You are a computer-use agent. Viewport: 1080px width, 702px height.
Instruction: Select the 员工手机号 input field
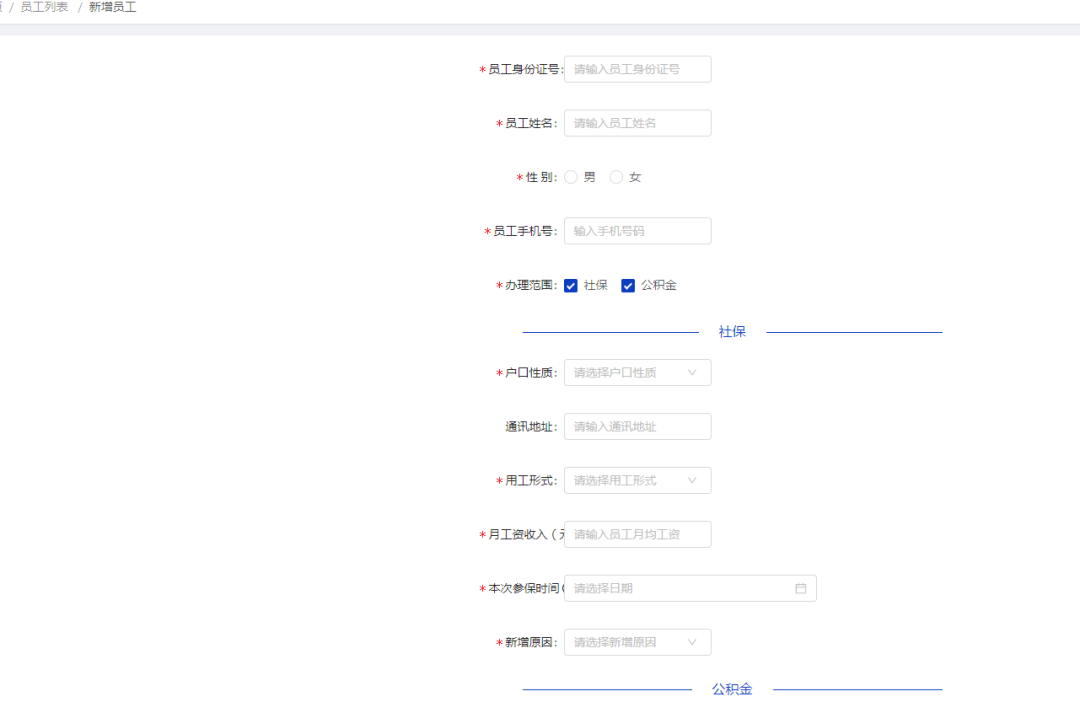click(x=637, y=231)
